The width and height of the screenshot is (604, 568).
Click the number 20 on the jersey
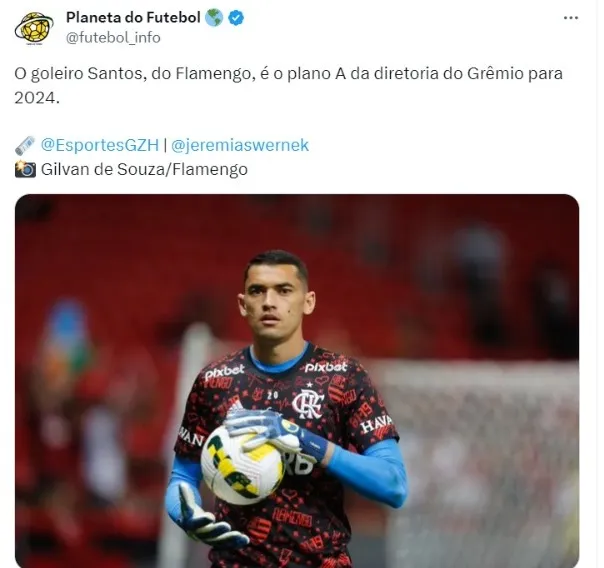tap(272, 395)
